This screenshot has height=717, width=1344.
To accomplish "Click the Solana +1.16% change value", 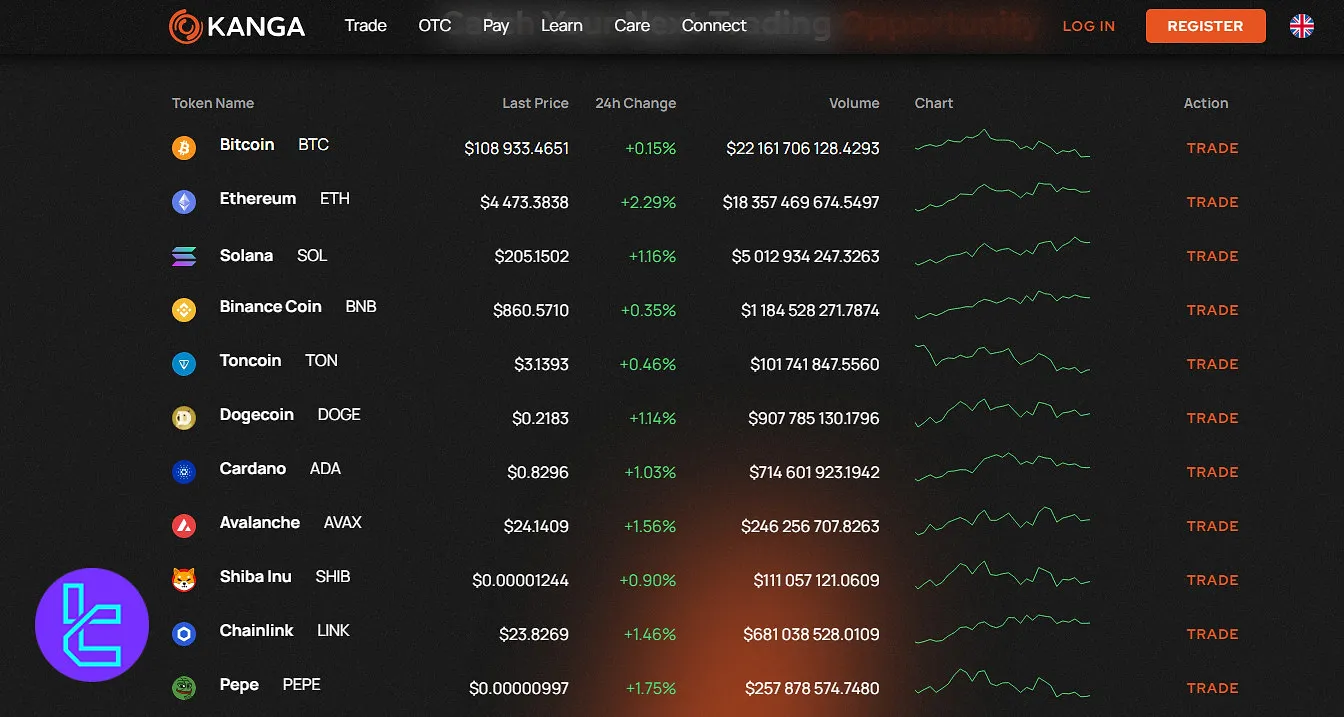I will 652,256.
